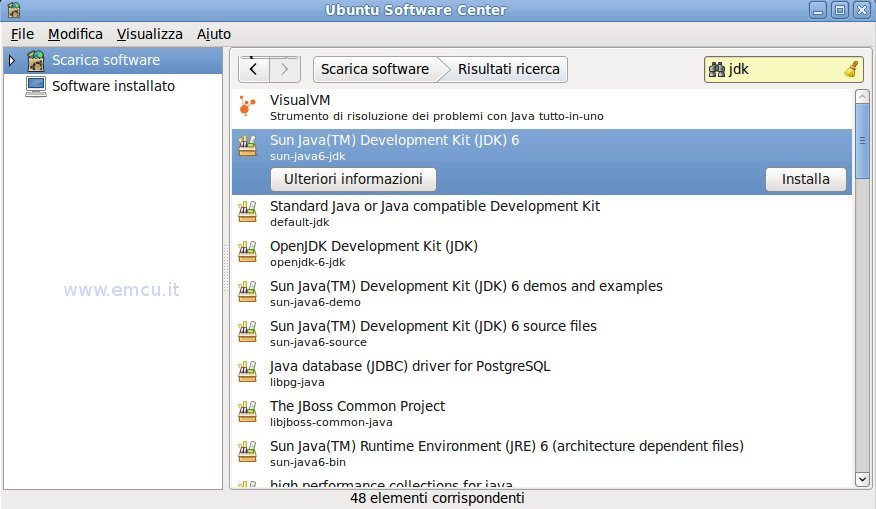Go back with the left arrow button

click(254, 69)
